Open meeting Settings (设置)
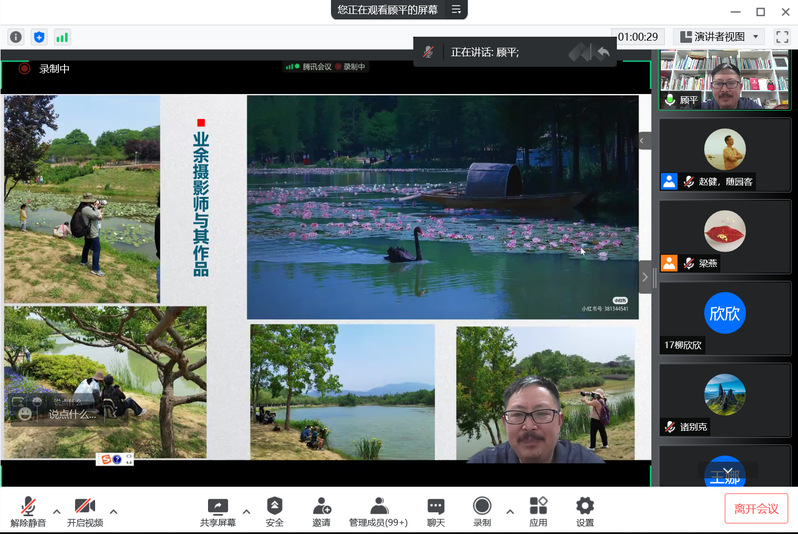The height and width of the screenshot is (534, 798). [x=585, y=511]
